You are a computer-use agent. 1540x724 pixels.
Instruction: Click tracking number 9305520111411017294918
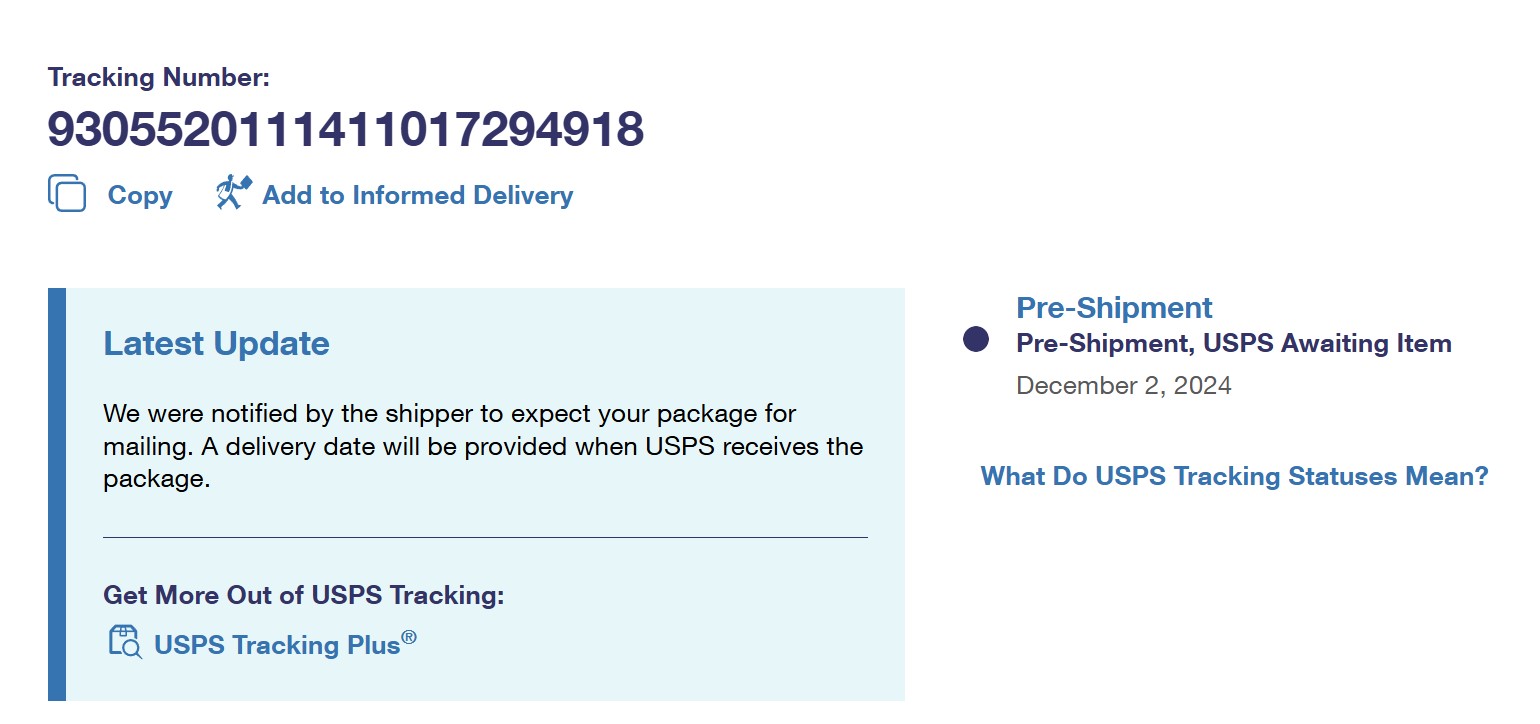coord(346,129)
